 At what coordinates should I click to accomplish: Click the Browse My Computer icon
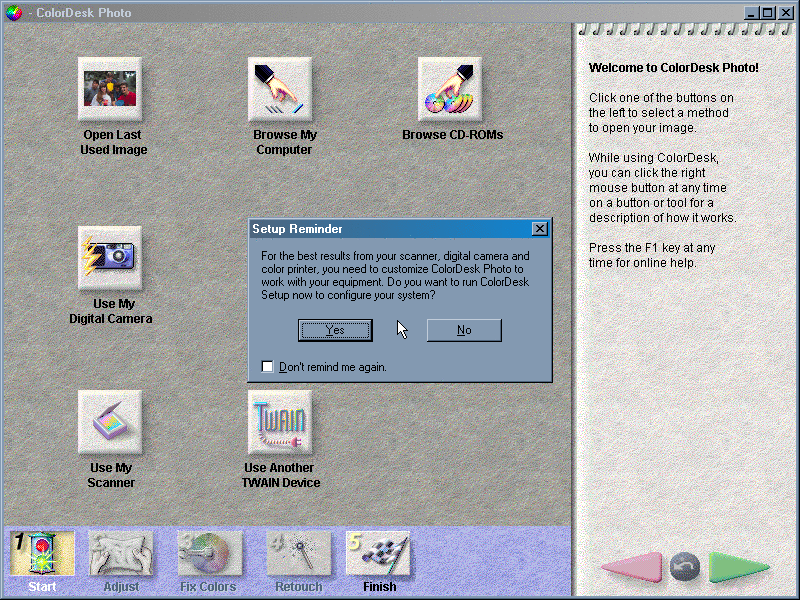tap(280, 89)
